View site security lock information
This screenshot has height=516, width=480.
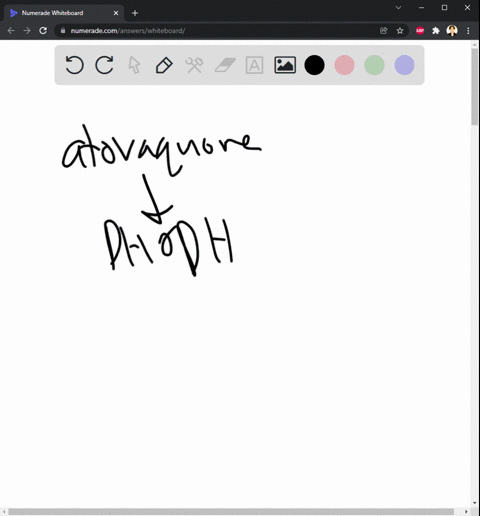point(63,31)
